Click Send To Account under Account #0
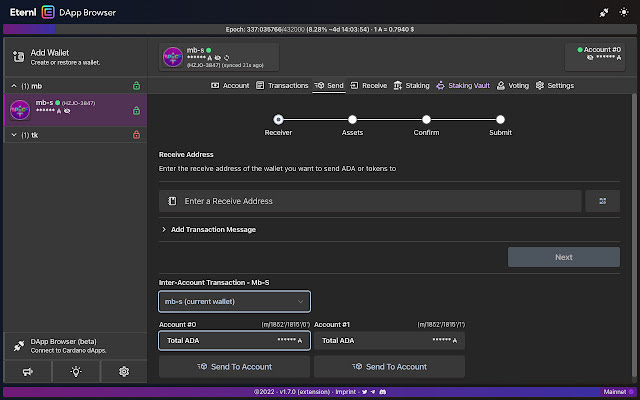Screen dimensions: 640x400 (234, 367)
